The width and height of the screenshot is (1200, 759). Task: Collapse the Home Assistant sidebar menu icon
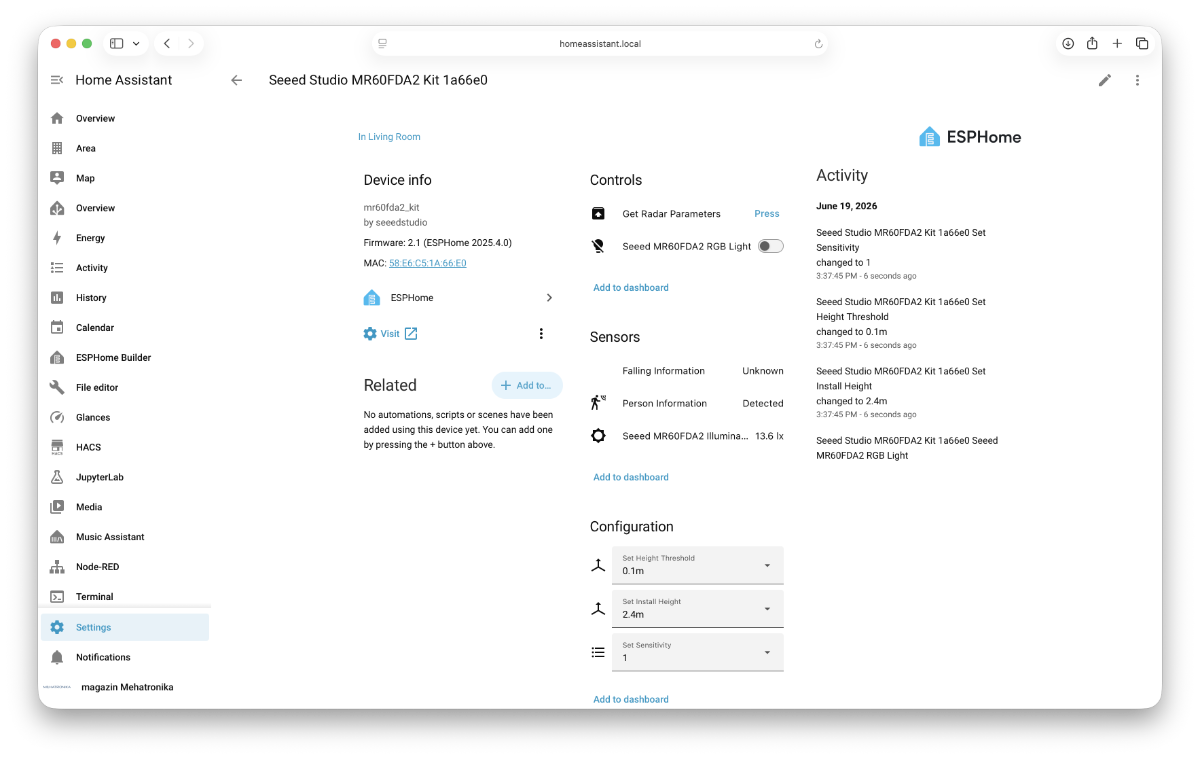(x=57, y=80)
